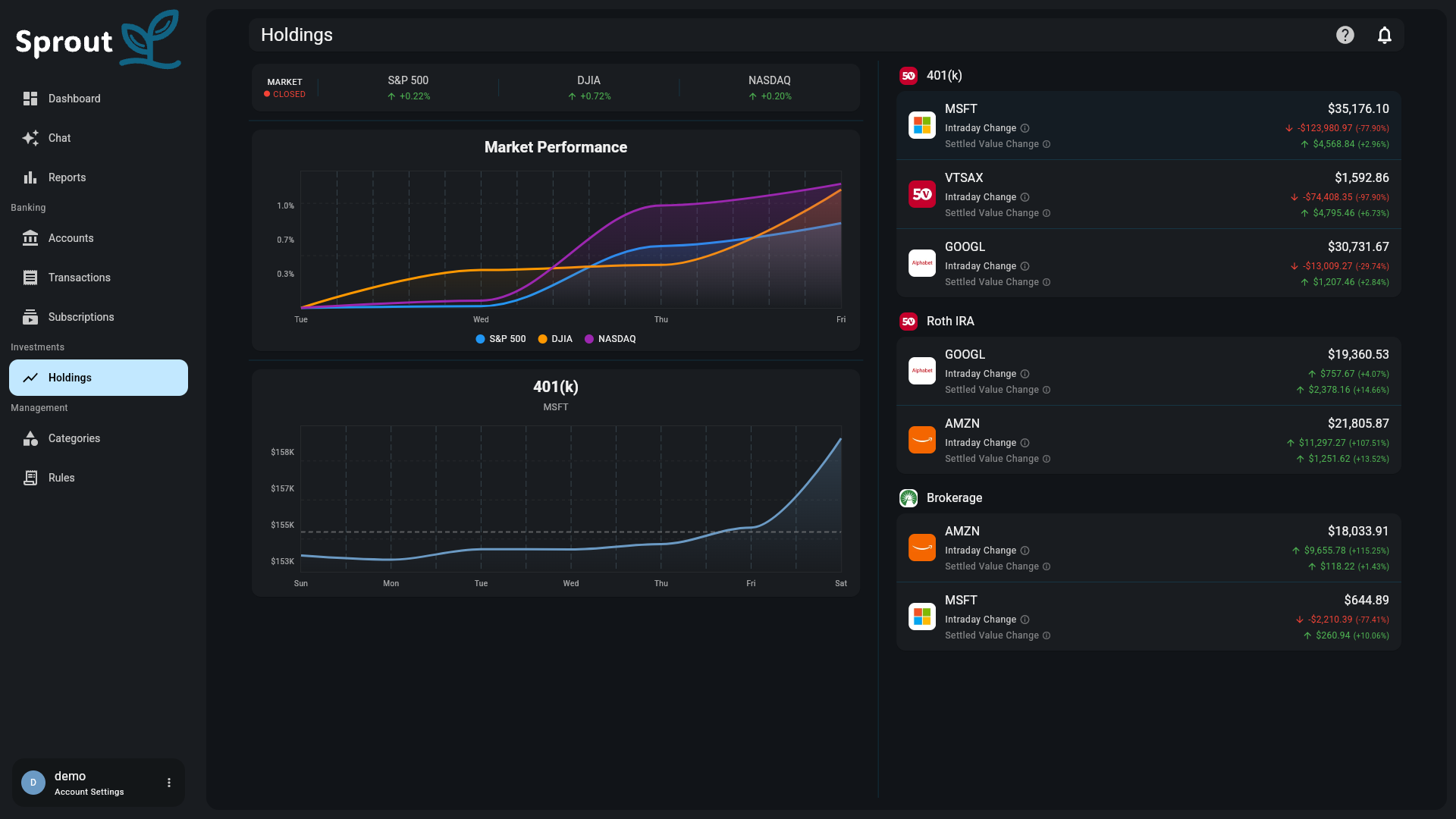Image resolution: width=1456 pixels, height=819 pixels.
Task: Open the demo account options menu
Action: tap(169, 783)
